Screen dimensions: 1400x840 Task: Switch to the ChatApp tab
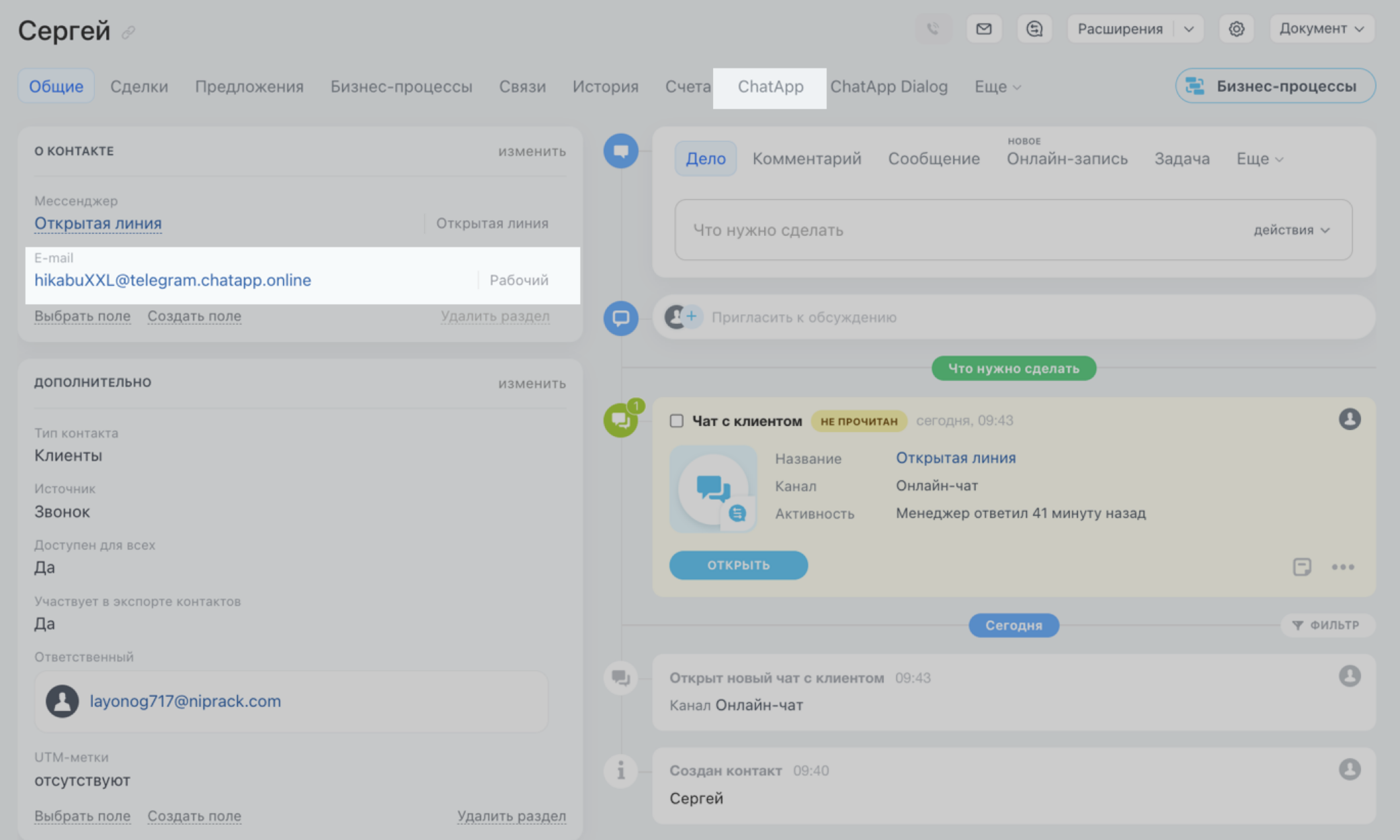coord(770,87)
